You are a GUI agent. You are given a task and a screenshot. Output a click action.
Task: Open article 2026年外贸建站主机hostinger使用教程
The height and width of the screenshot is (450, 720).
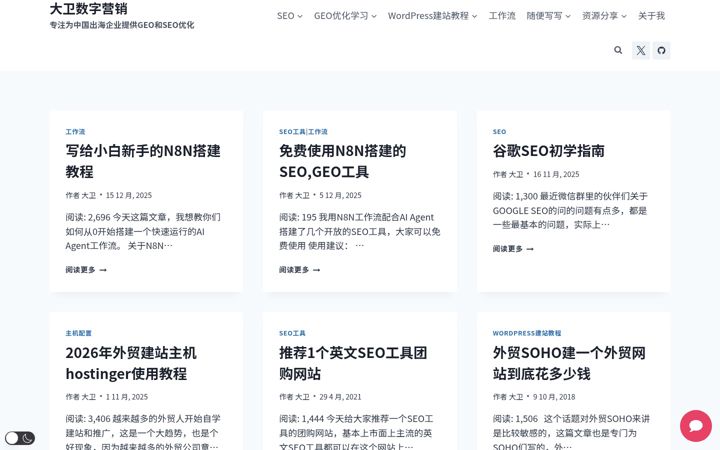(131, 363)
